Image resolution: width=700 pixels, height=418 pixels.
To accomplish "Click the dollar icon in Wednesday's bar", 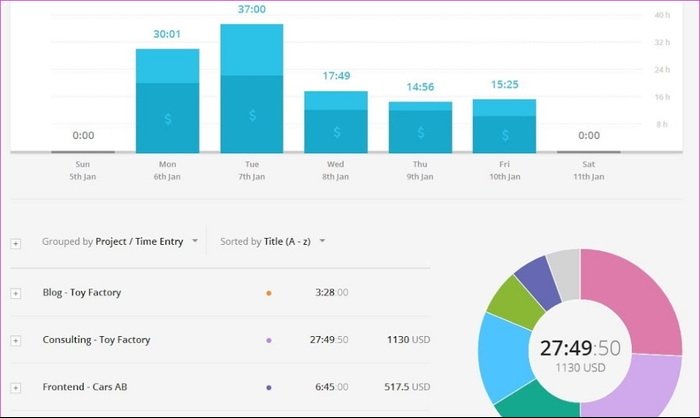I will click(x=335, y=132).
